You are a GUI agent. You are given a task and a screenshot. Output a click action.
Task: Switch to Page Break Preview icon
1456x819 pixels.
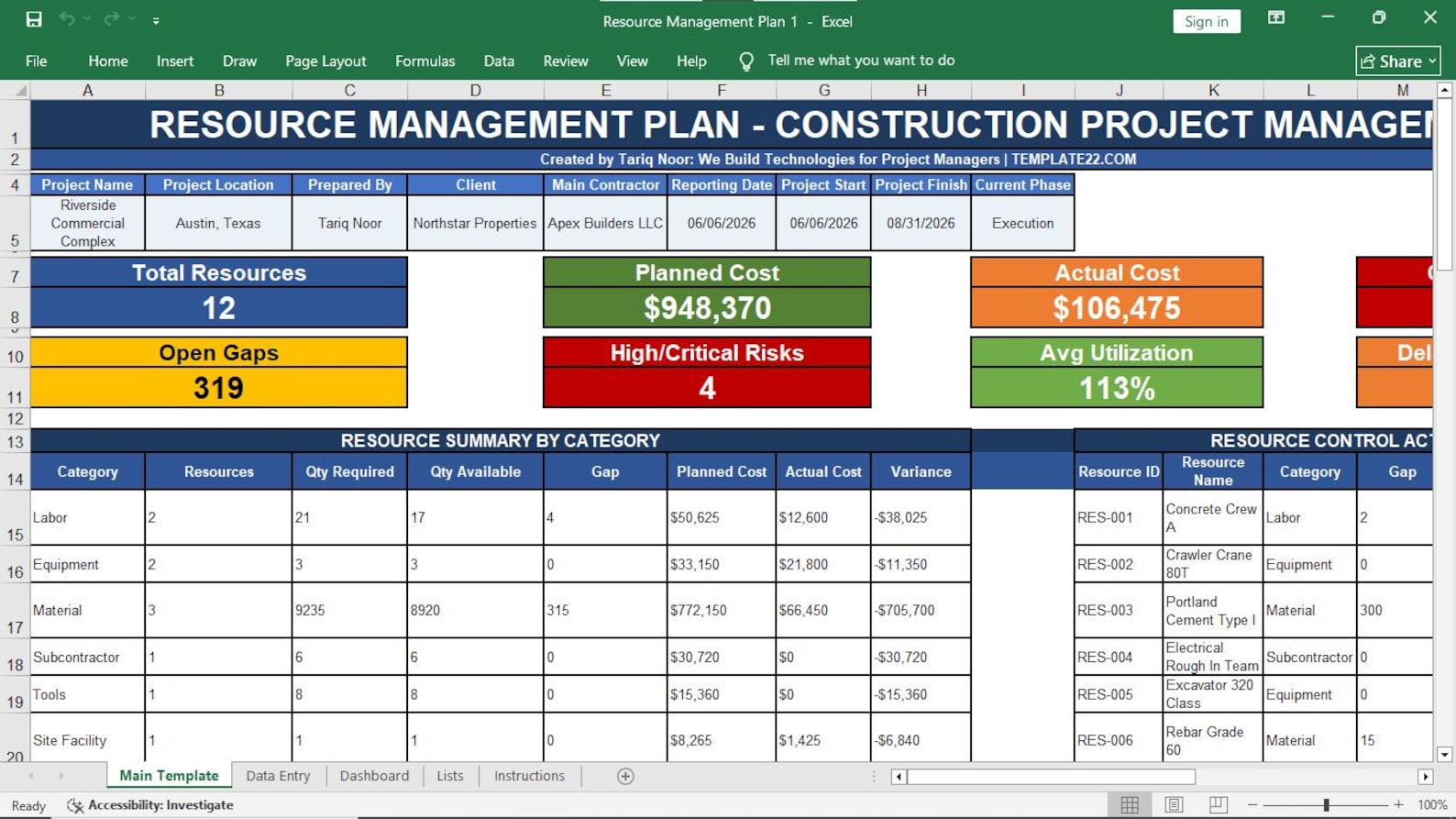[1218, 805]
